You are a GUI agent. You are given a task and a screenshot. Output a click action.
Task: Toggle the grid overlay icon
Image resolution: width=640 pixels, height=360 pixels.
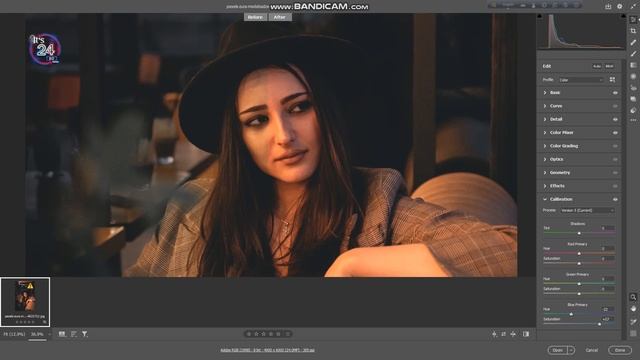633,333
